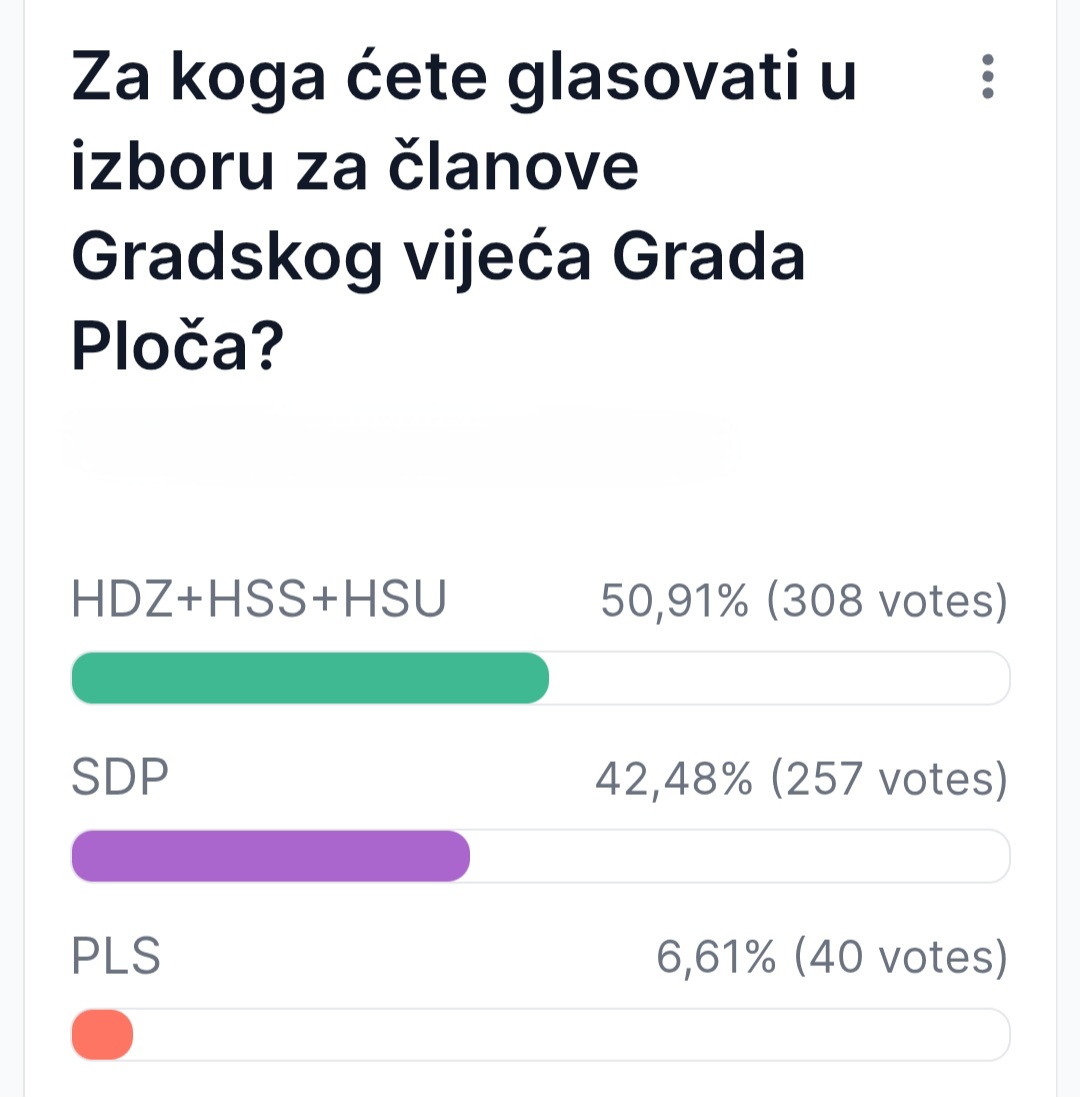Select the SDP option label

coord(120,777)
